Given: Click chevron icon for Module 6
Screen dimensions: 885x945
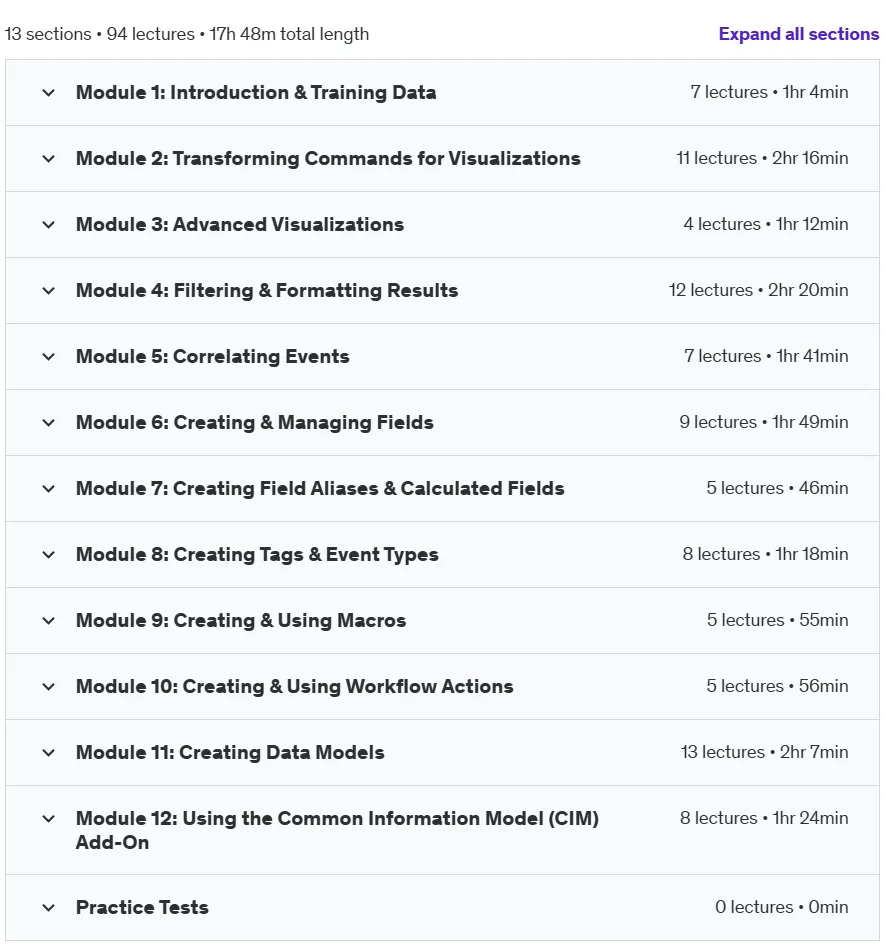Looking at the screenshot, I should [x=48, y=423].
